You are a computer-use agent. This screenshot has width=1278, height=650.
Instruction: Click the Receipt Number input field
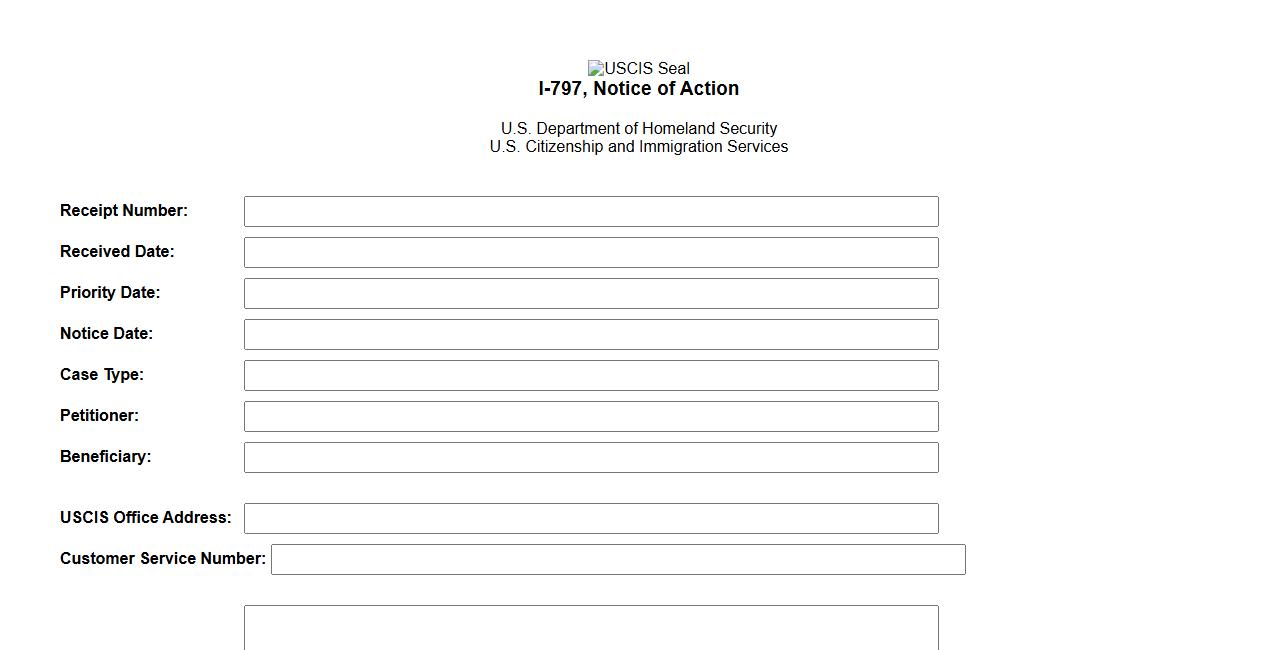tap(591, 211)
